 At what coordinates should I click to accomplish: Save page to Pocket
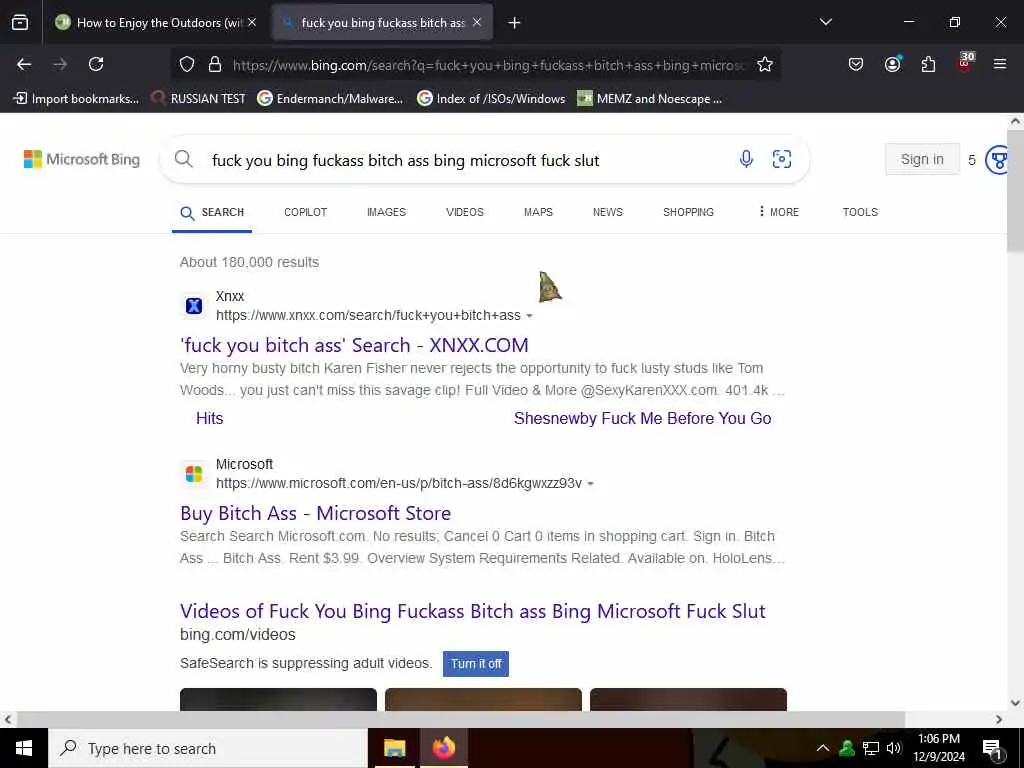coord(856,64)
